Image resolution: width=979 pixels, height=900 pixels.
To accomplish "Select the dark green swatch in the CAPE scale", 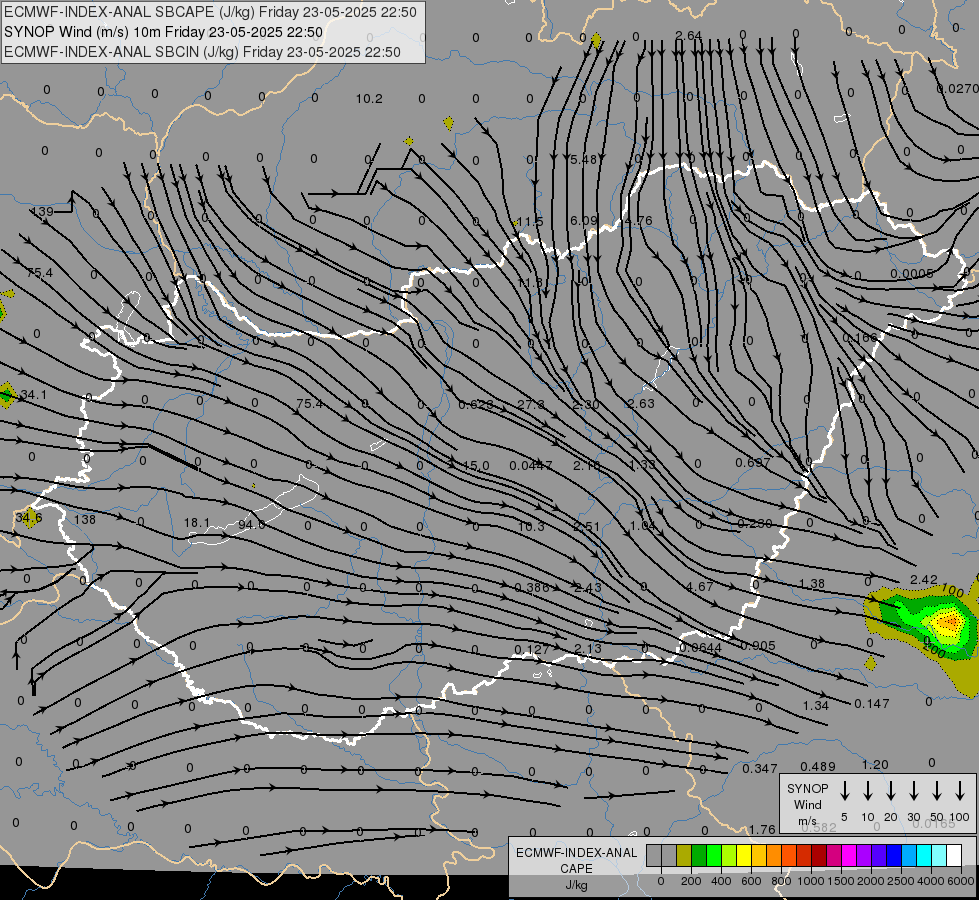I will point(699,856).
